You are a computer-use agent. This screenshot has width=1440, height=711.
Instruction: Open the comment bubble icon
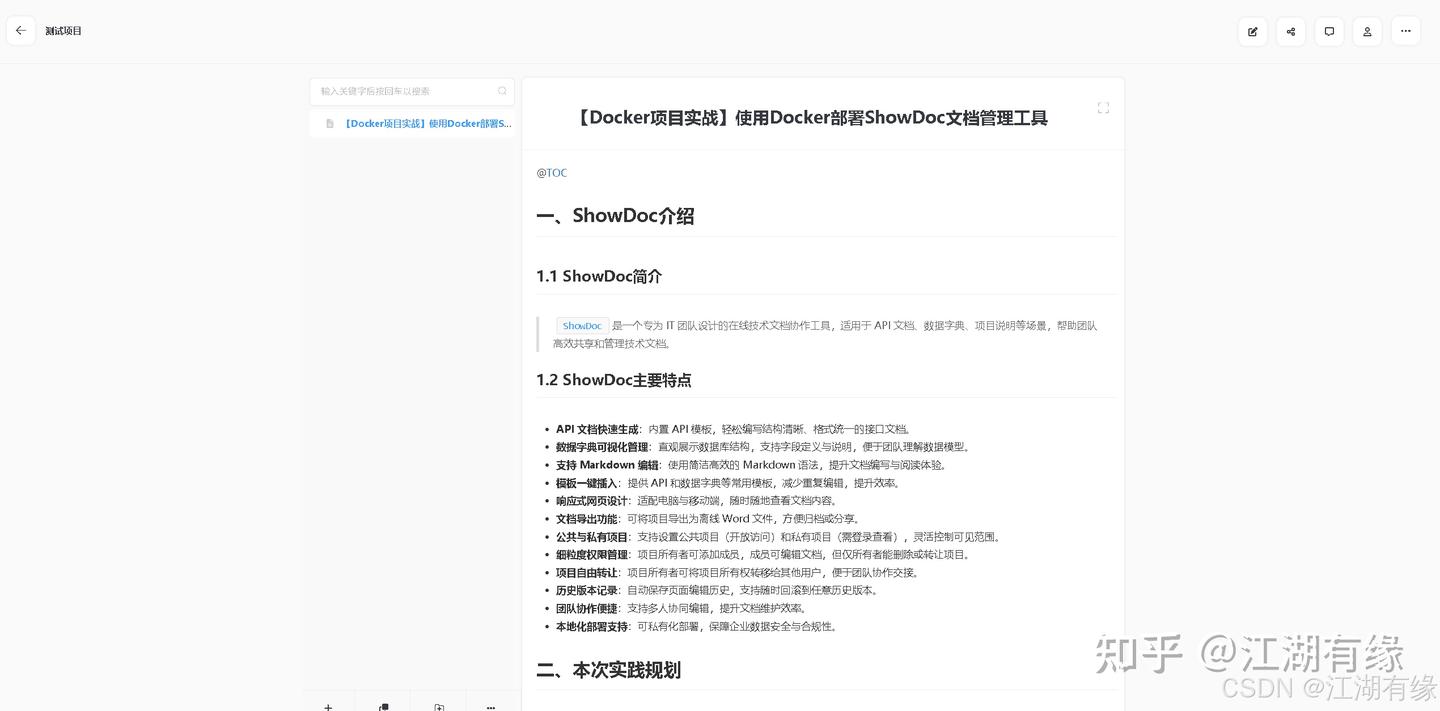(x=1329, y=31)
